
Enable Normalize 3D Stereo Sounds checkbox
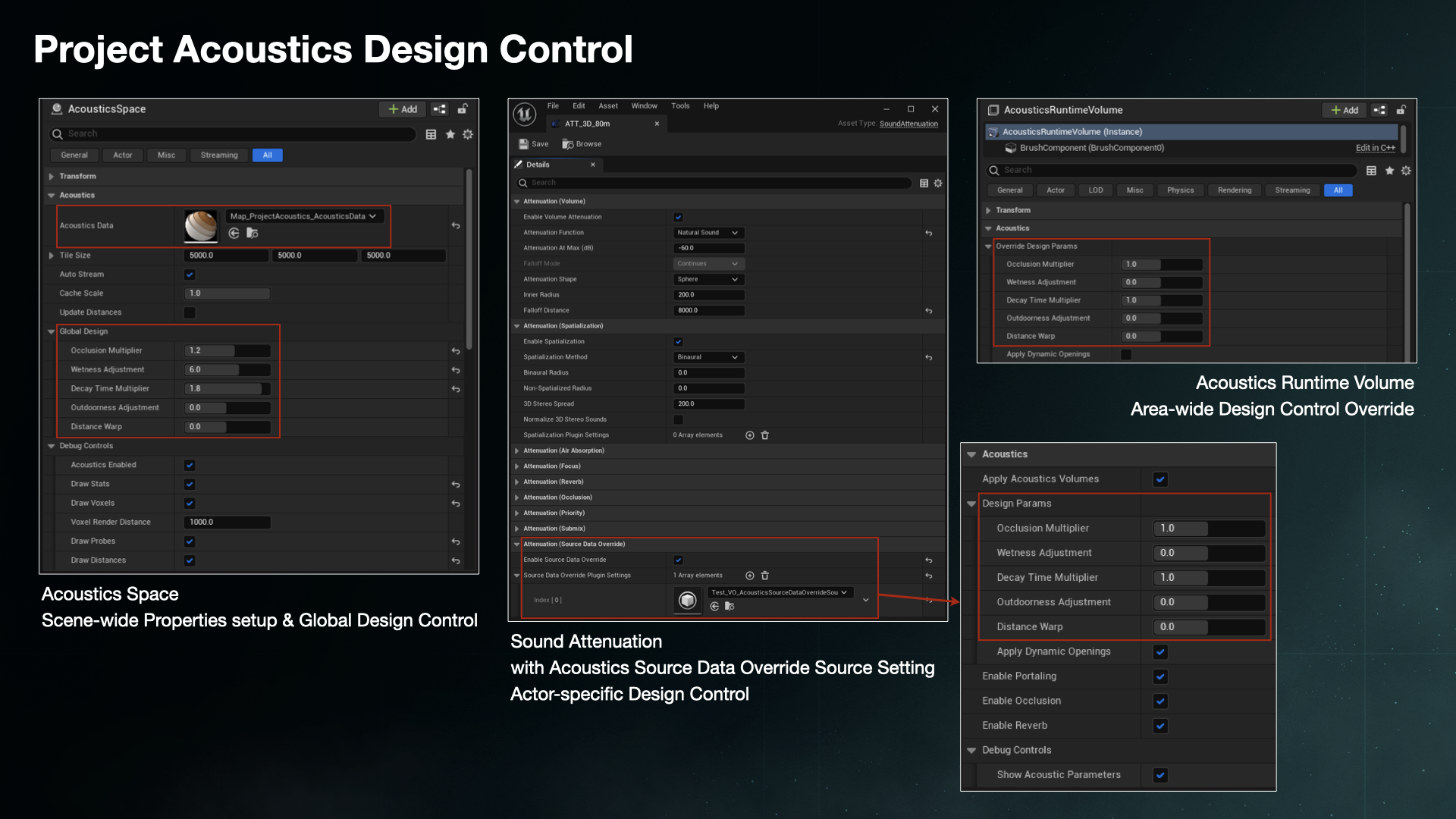click(678, 419)
